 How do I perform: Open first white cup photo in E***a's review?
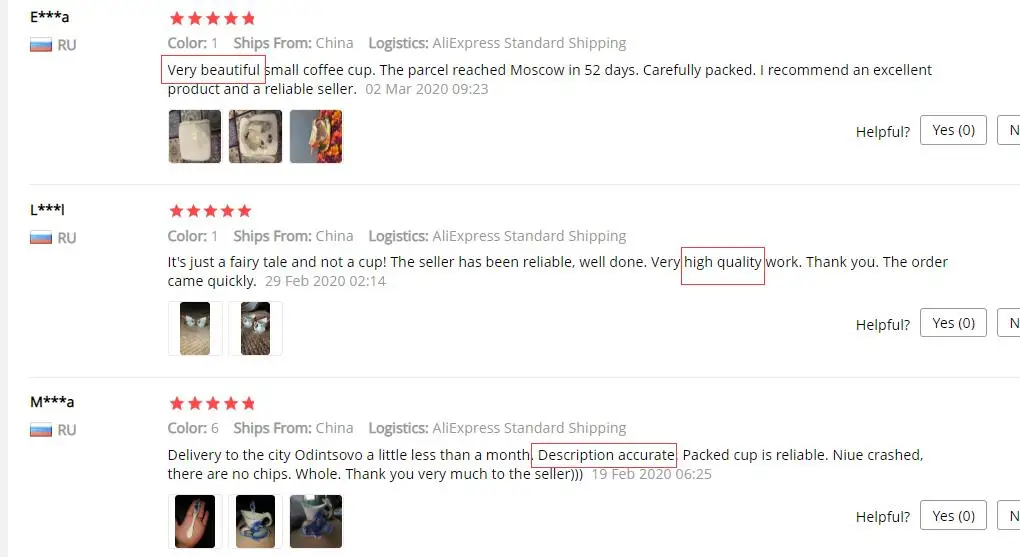pyautogui.click(x=195, y=136)
